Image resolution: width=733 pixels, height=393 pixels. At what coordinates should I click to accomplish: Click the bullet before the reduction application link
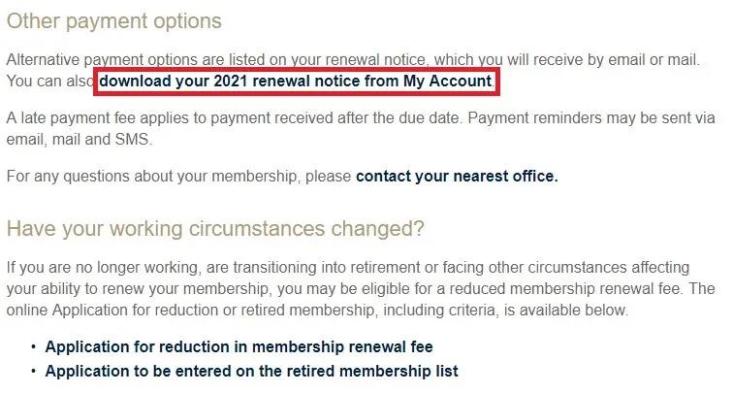(33, 347)
